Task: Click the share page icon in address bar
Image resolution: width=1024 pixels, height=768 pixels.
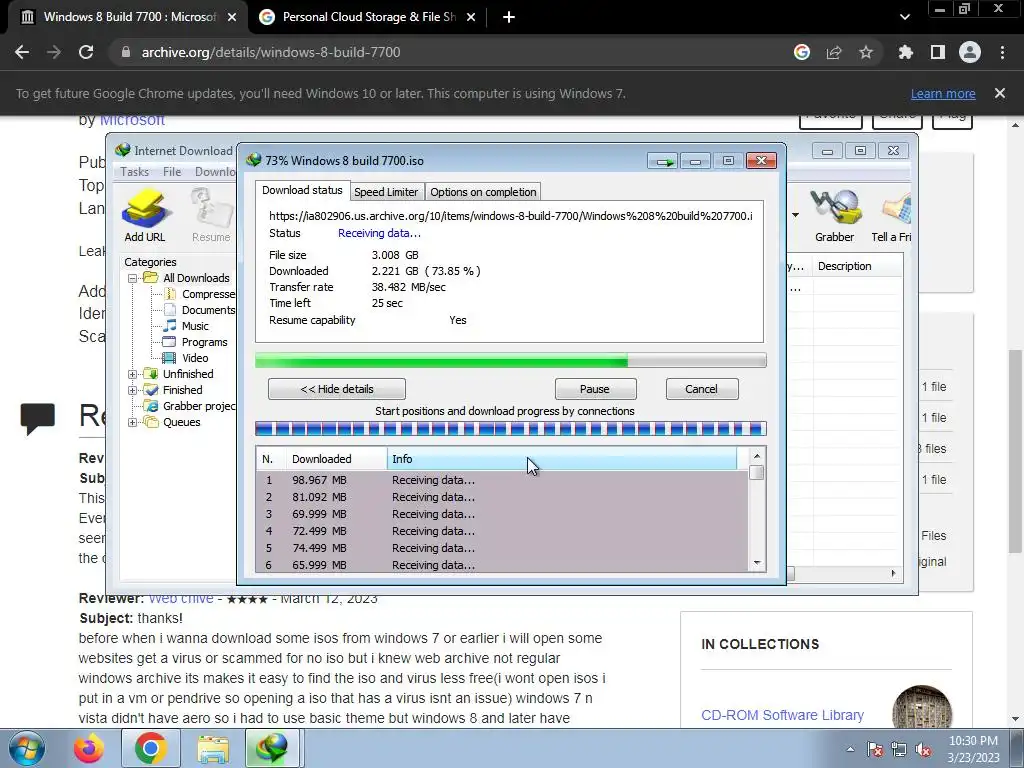Action: tap(834, 52)
